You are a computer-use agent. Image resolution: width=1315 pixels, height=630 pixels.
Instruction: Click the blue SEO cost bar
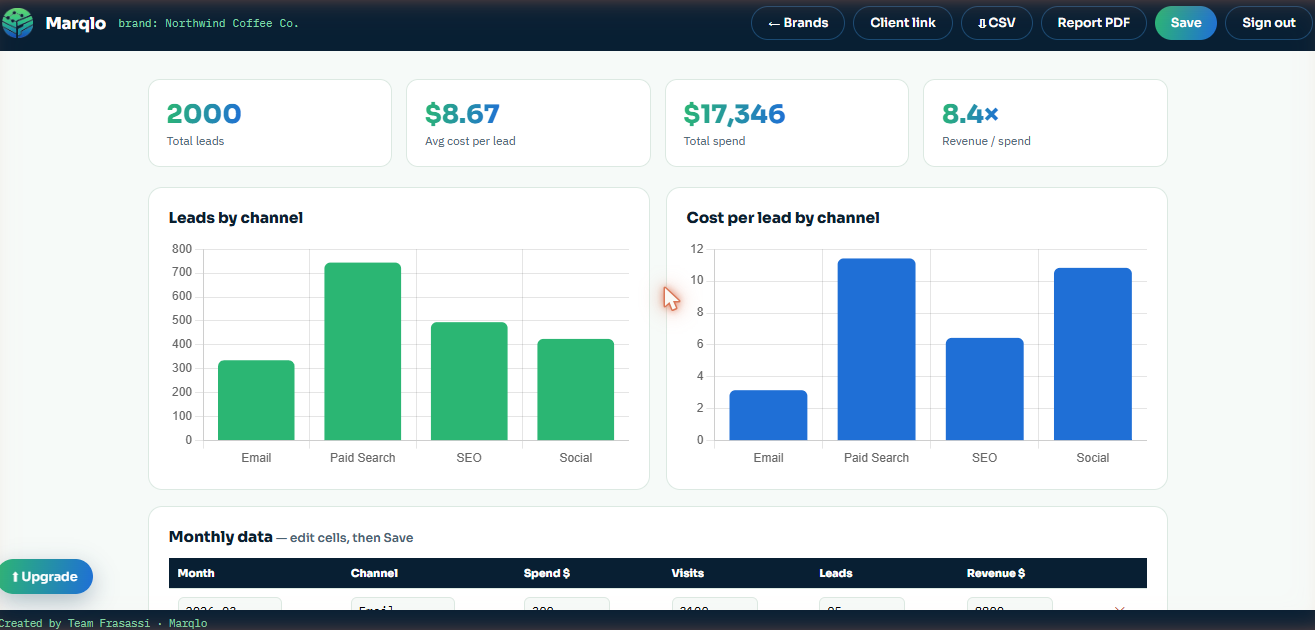pyautogui.click(x=985, y=389)
